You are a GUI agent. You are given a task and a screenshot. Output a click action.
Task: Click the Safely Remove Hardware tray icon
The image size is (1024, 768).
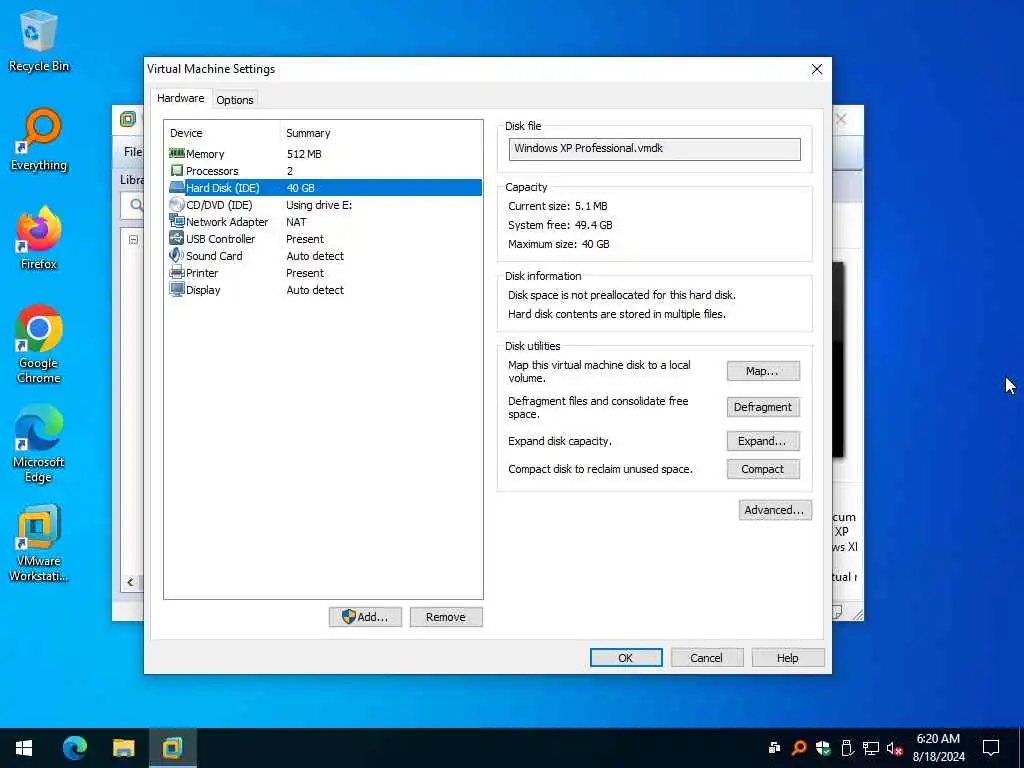(x=846, y=748)
